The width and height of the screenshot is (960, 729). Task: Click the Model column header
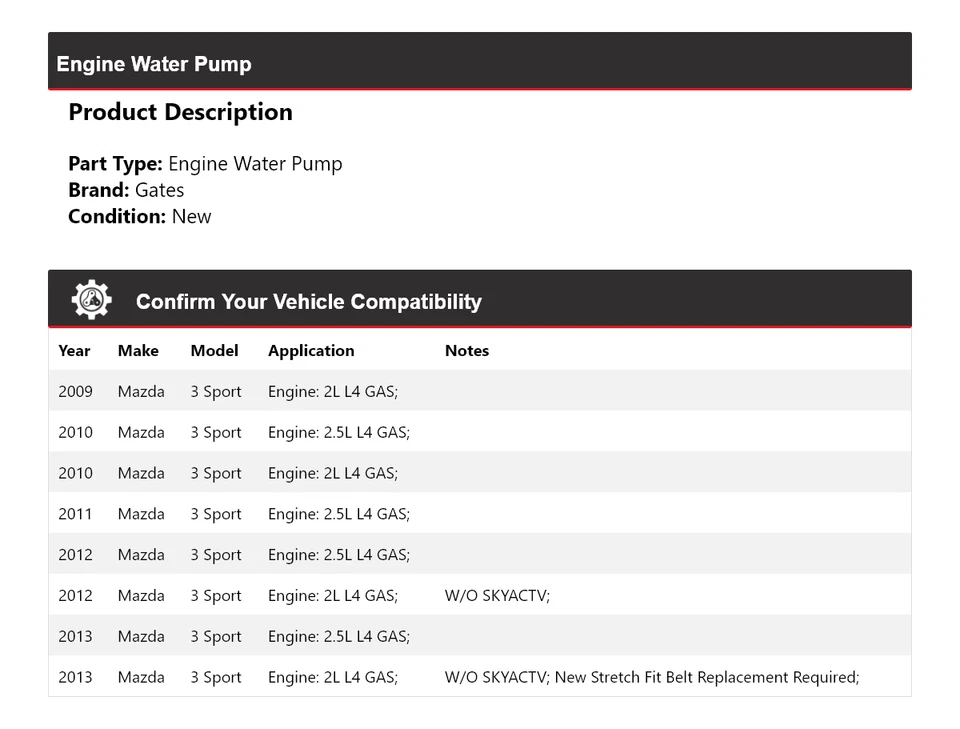tap(214, 351)
